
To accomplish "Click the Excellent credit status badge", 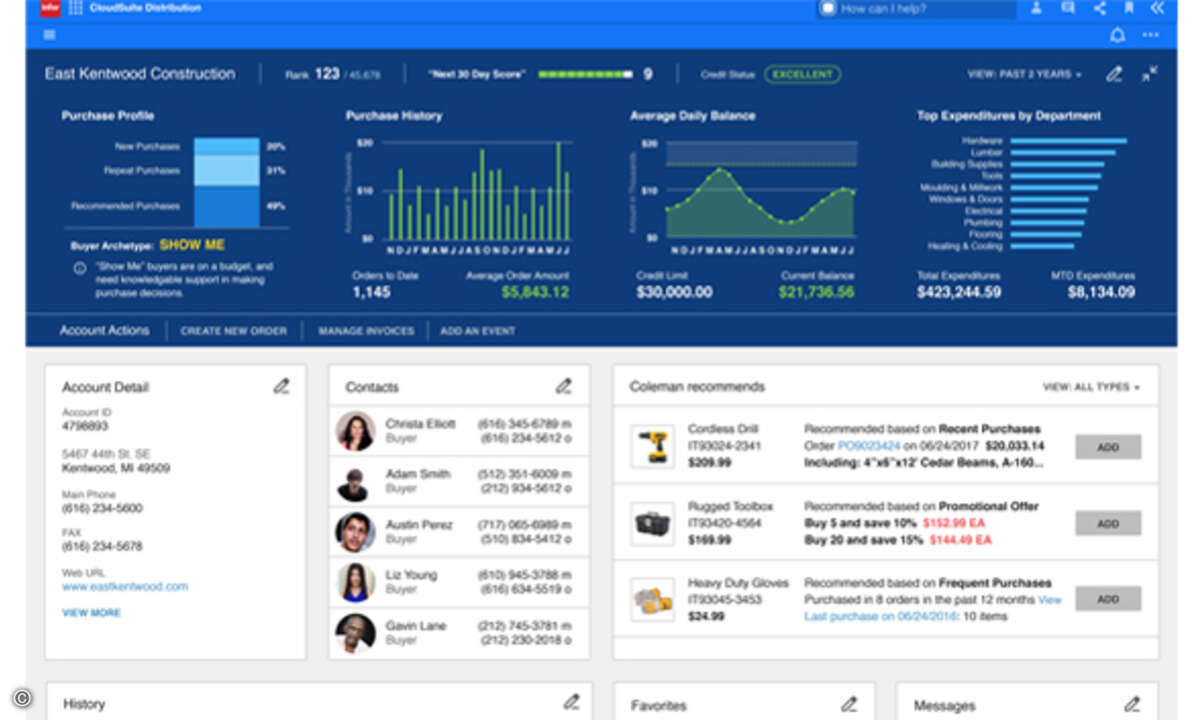I will pyautogui.click(x=802, y=74).
